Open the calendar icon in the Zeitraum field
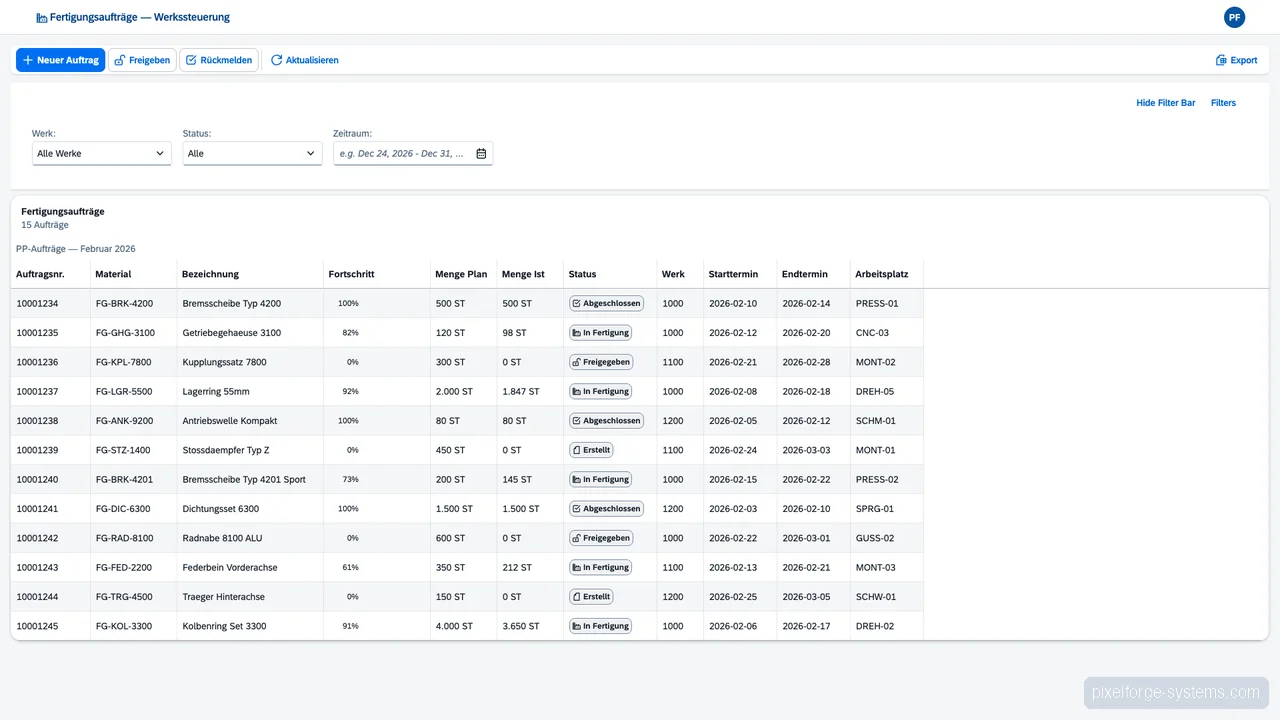This screenshot has width=1280, height=720. 481,153
